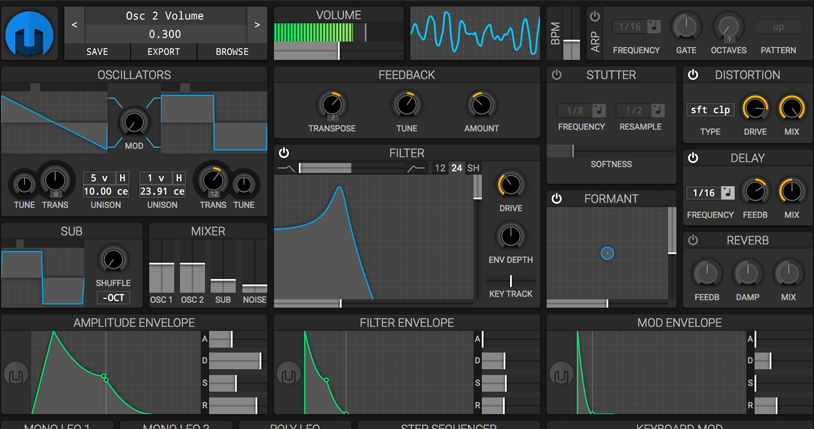Click the Amplitude Envelope logo icon
814x429 pixels.
[16, 373]
